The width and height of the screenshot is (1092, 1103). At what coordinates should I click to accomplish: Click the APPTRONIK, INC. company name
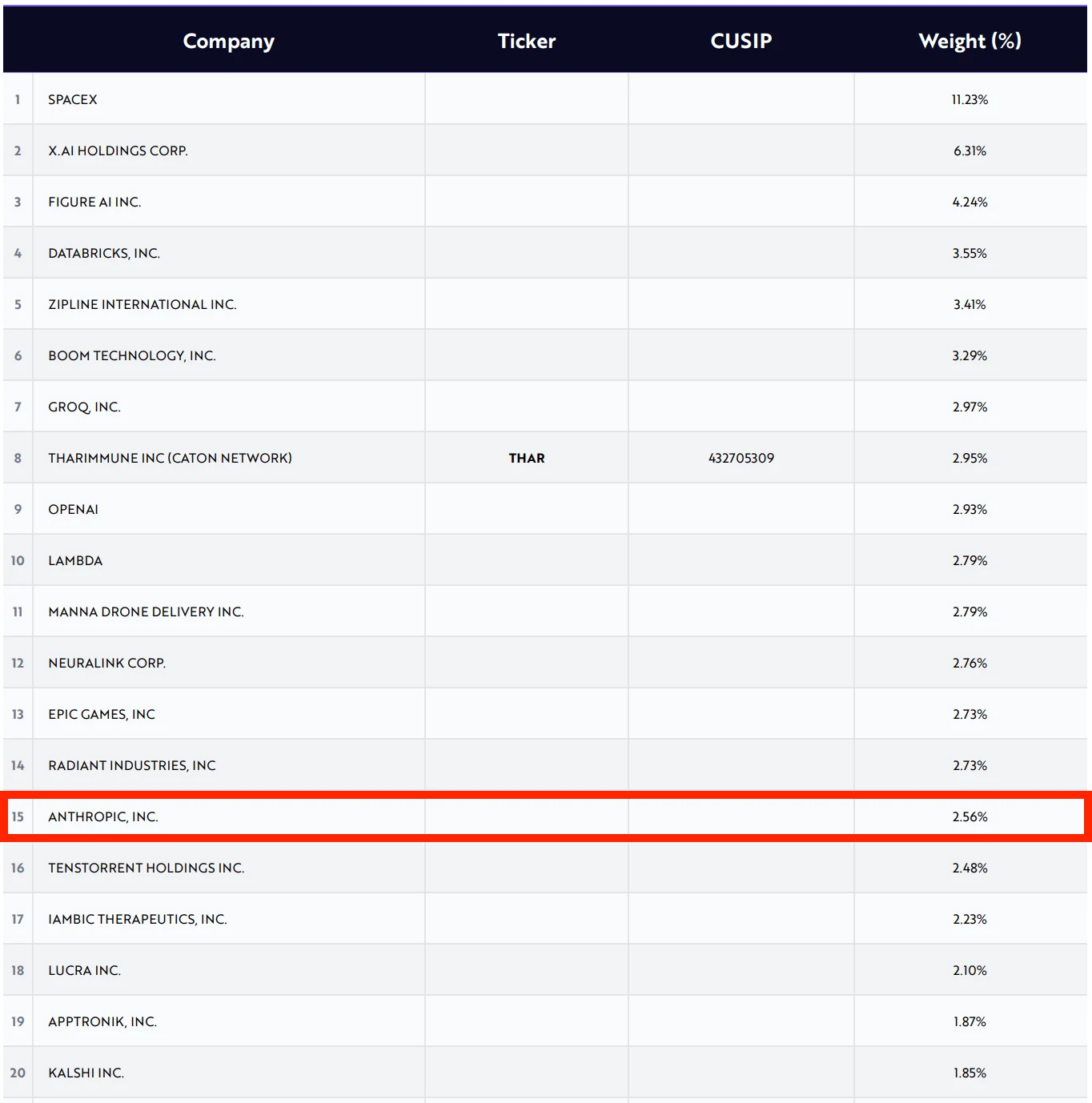102,1021
